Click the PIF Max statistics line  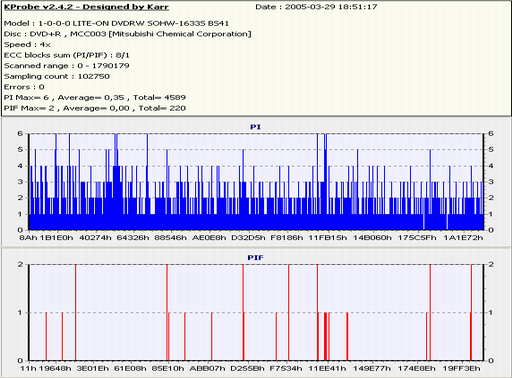[95, 108]
